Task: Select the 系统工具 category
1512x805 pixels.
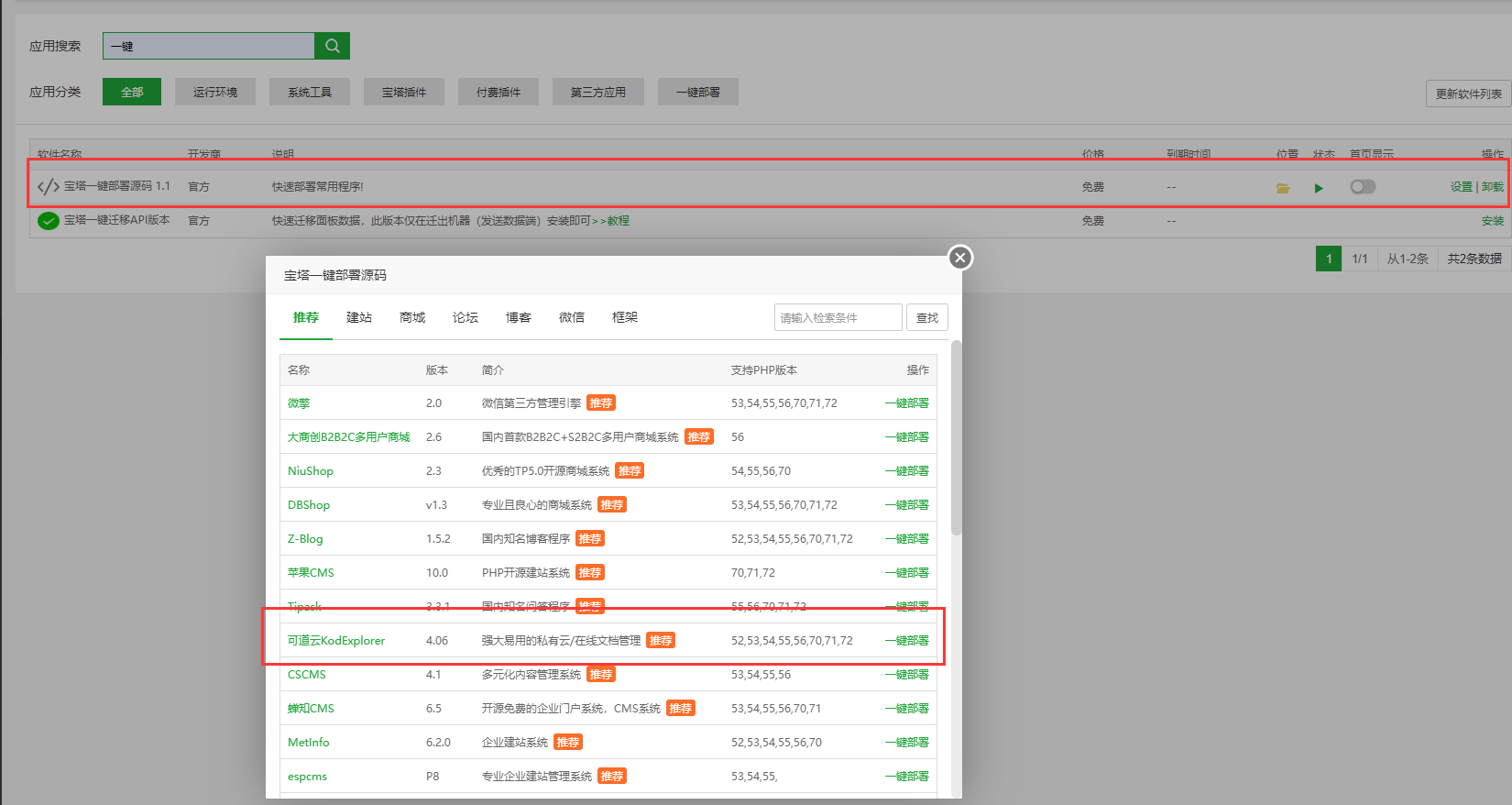Action: [x=310, y=92]
